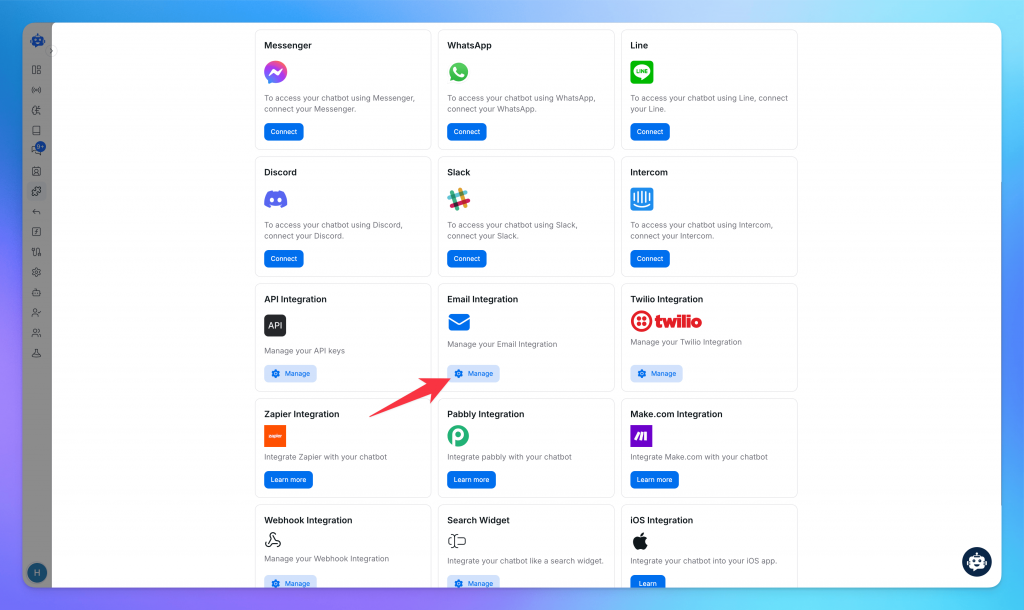1024x610 pixels.
Task: Click the Zapier orange logo
Action: coord(275,436)
